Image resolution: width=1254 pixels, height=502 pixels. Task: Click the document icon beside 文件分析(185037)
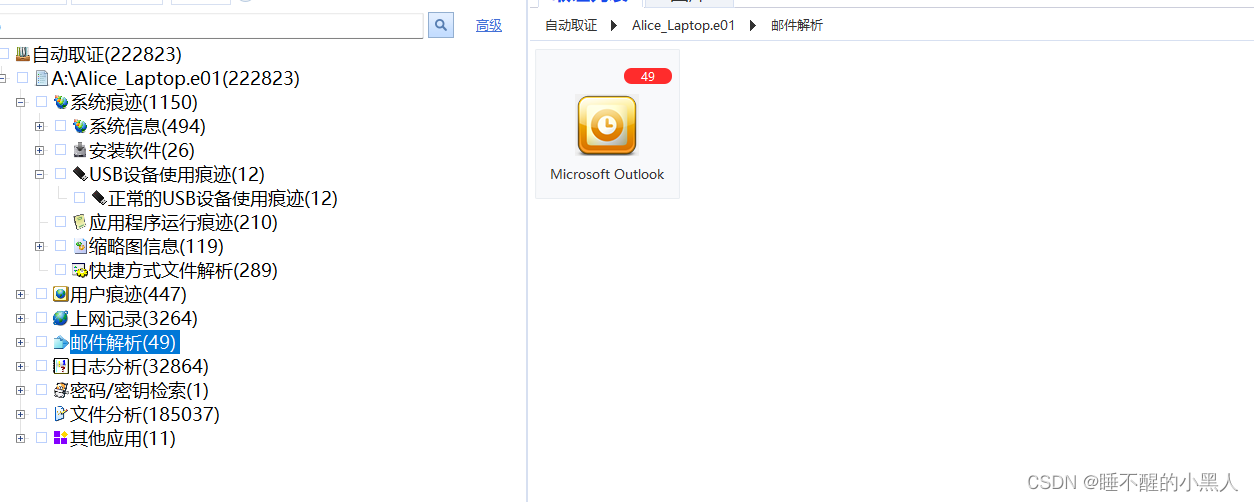pyautogui.click(x=61, y=414)
